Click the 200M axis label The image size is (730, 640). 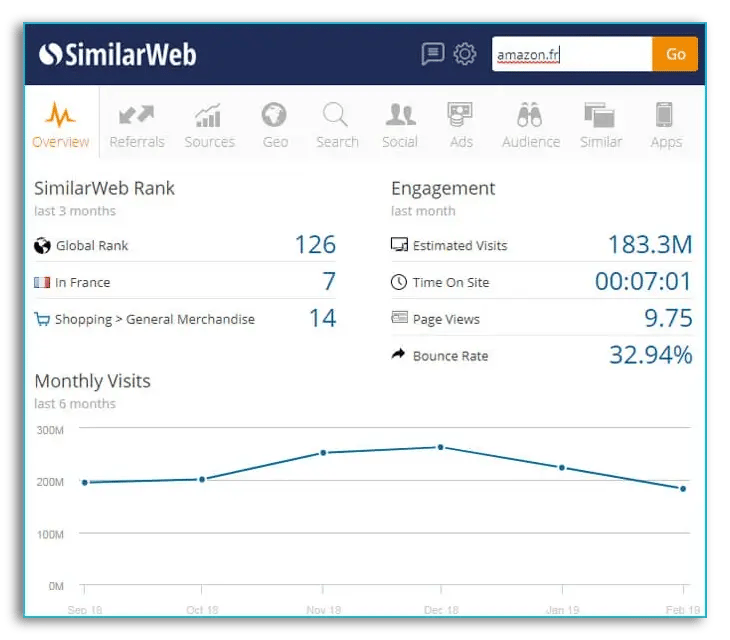tap(50, 482)
